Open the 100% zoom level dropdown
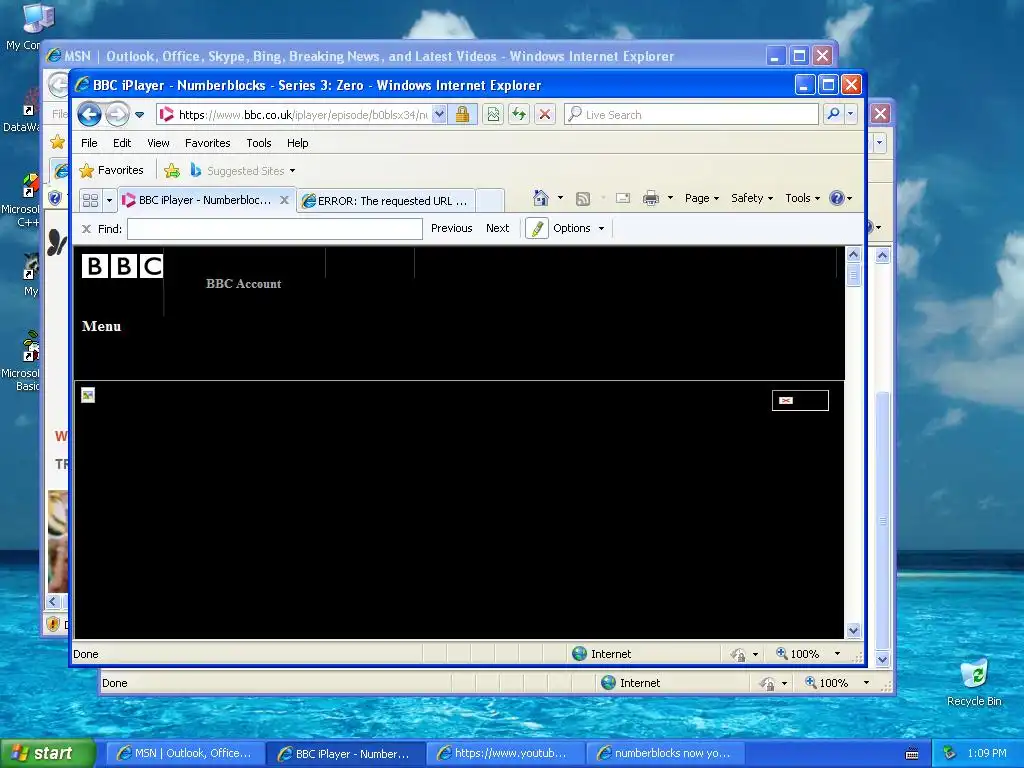The image size is (1024, 768). pos(837,654)
